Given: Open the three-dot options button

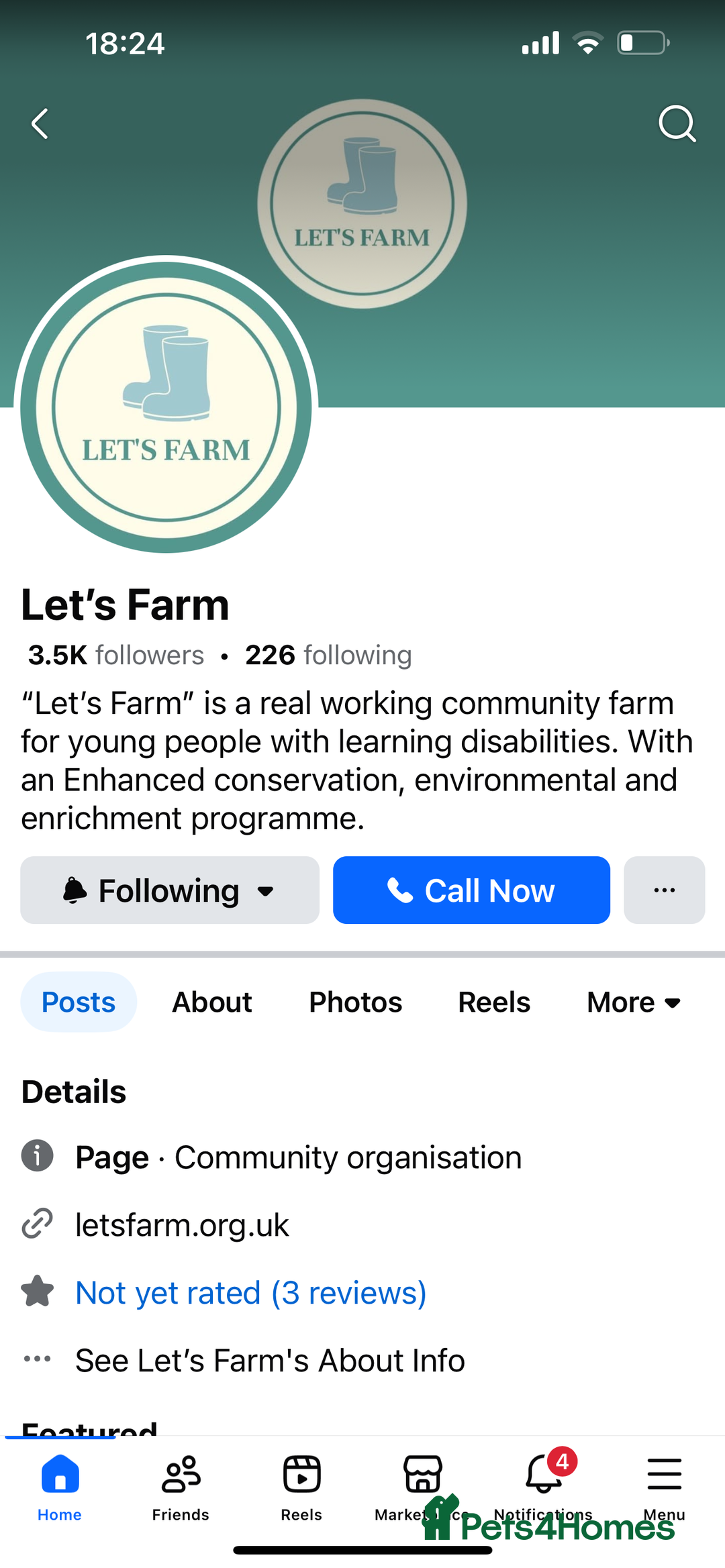Looking at the screenshot, I should [664, 890].
